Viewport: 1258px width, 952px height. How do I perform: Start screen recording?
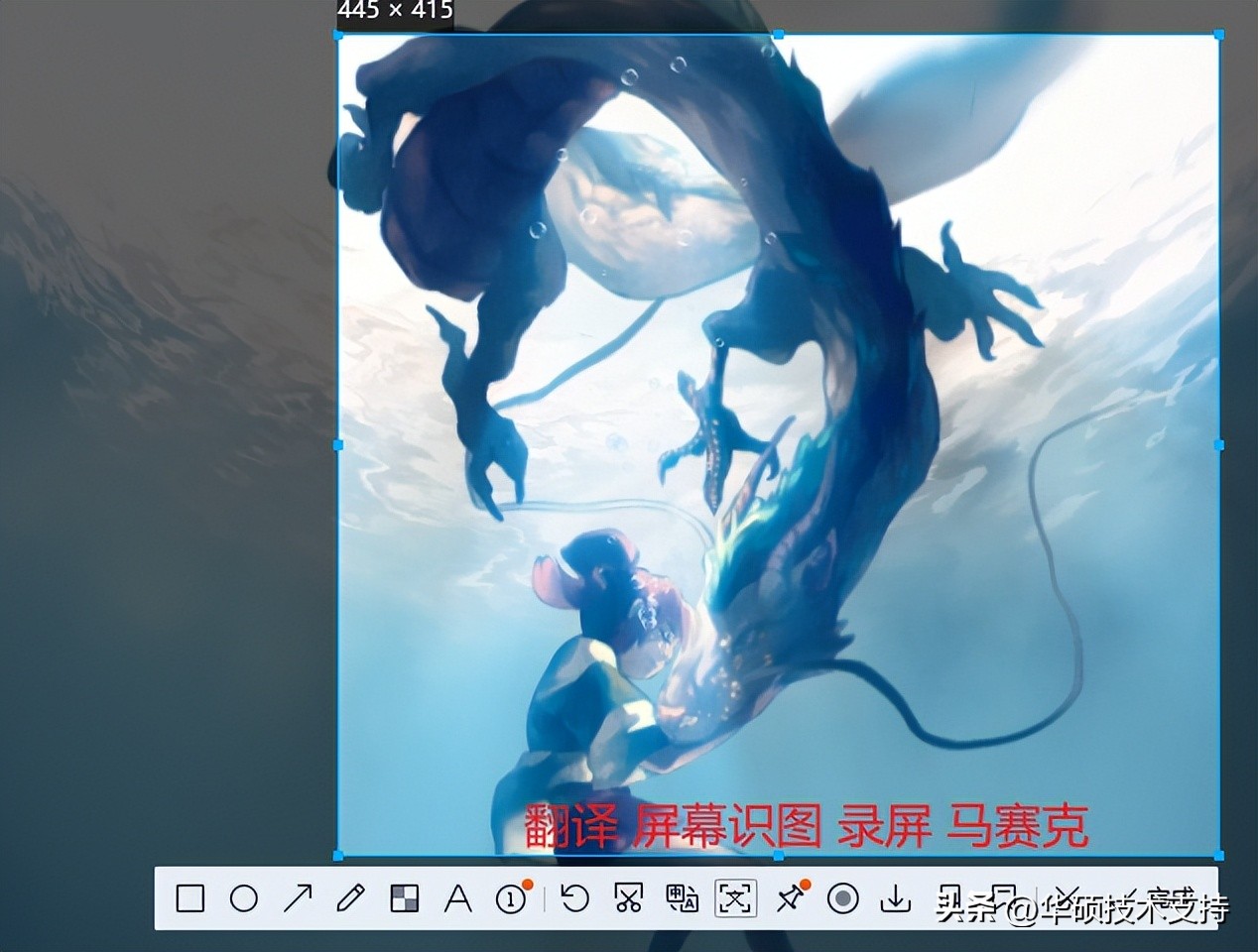click(843, 898)
